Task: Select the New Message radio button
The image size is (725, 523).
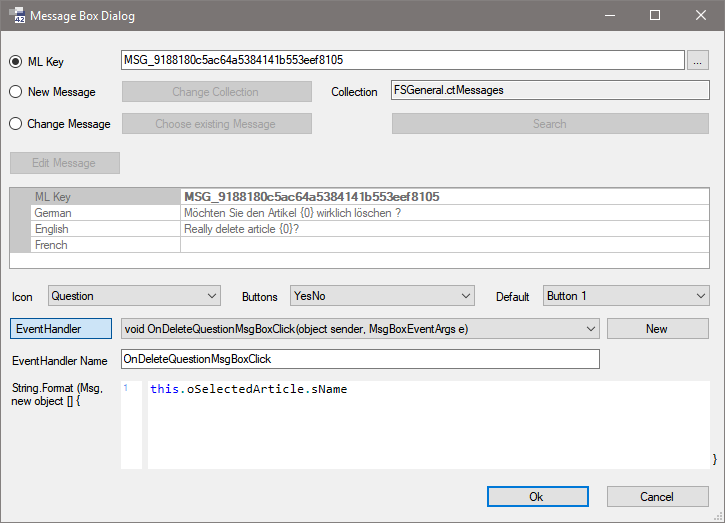Action: [15, 92]
